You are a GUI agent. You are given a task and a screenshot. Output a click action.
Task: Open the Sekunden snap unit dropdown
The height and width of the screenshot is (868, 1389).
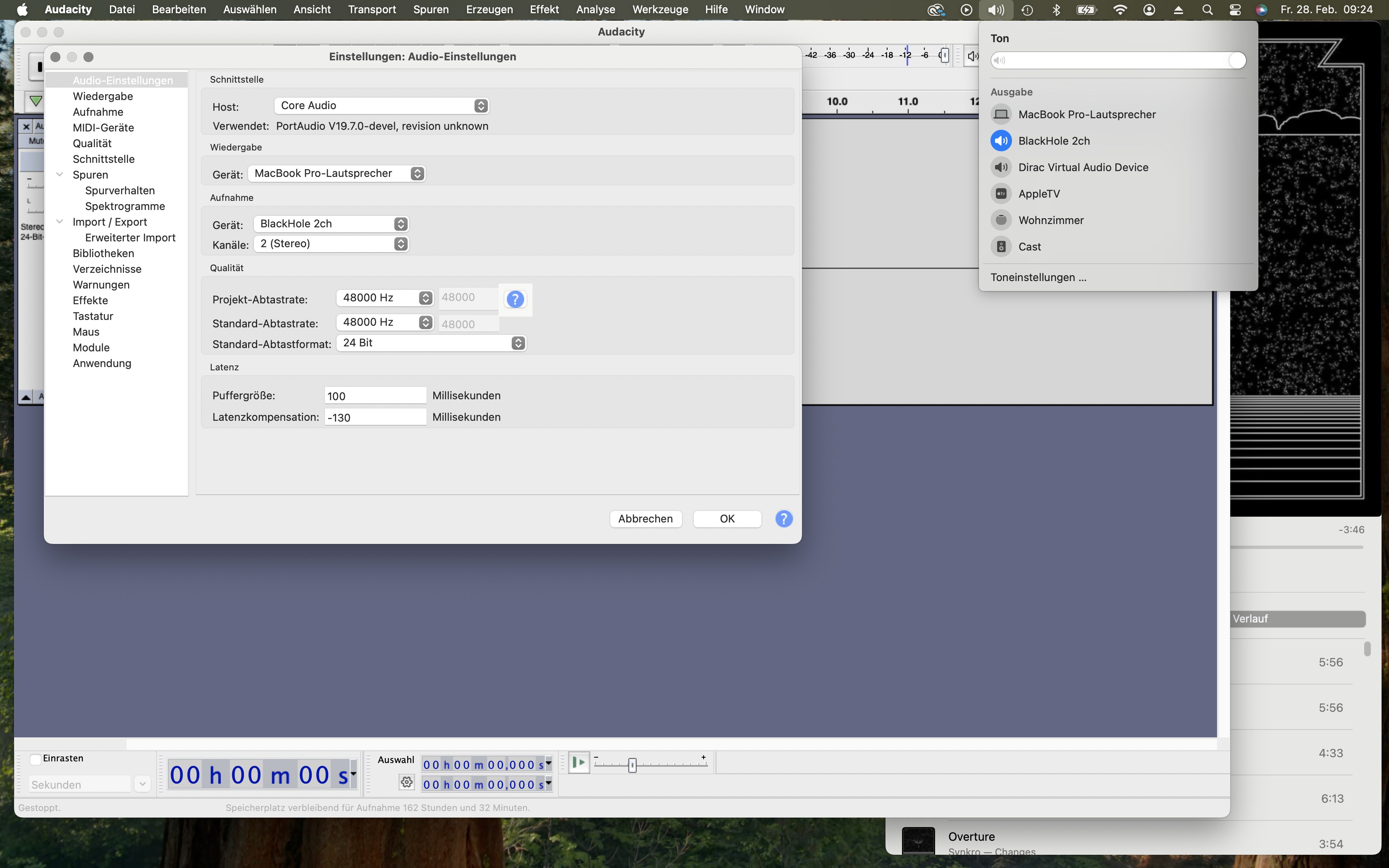point(142,784)
